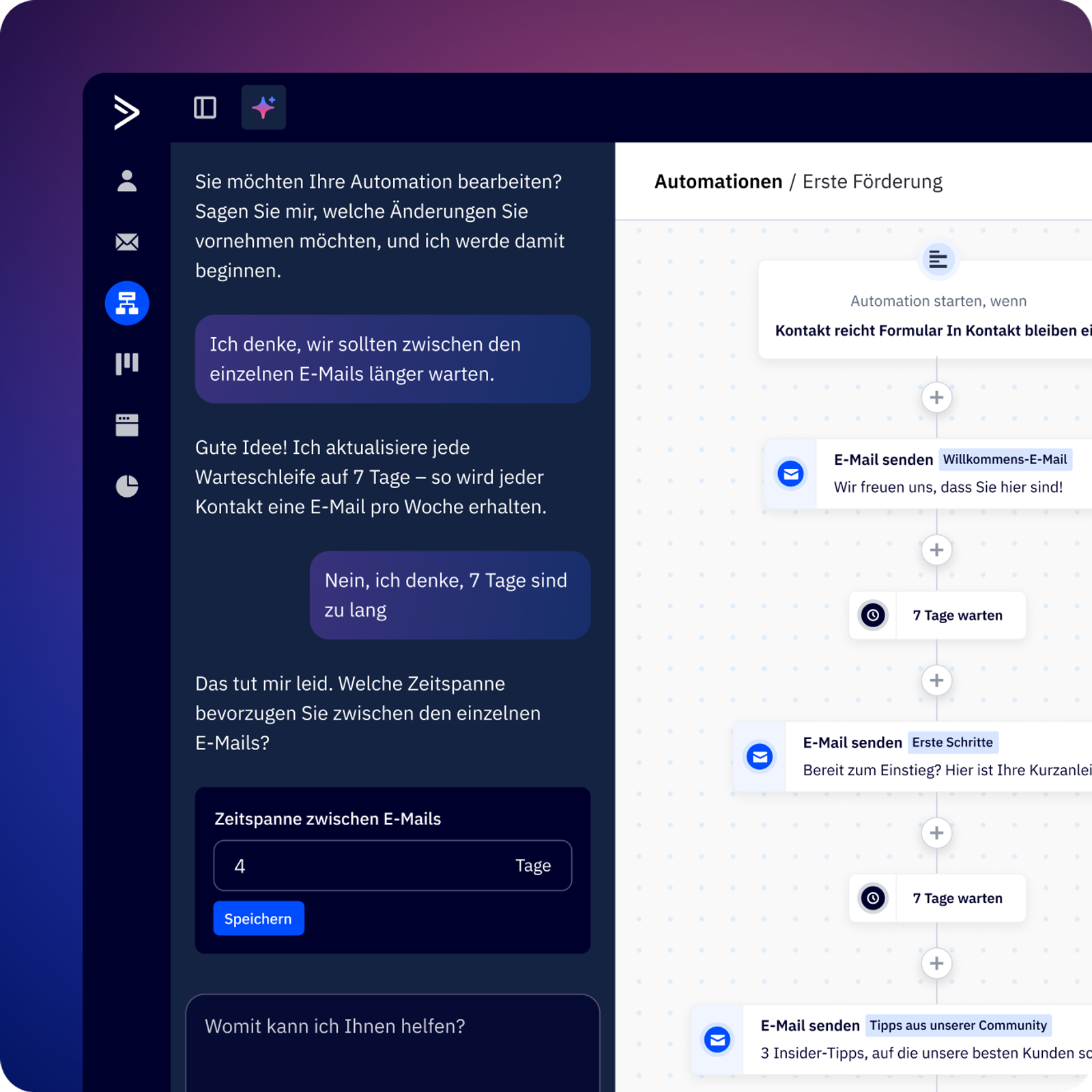This screenshot has width=1092, height=1092.
Task: Add step below the Willkommens-E-Mail block
Action: 936,550
